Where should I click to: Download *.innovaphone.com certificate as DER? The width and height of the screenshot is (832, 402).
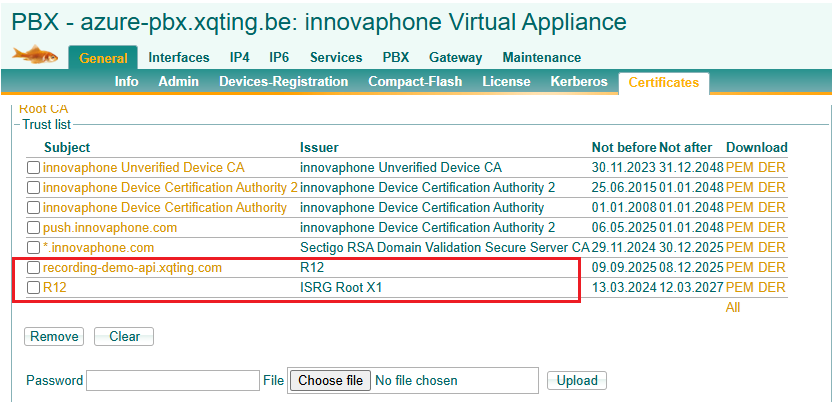tap(772, 248)
